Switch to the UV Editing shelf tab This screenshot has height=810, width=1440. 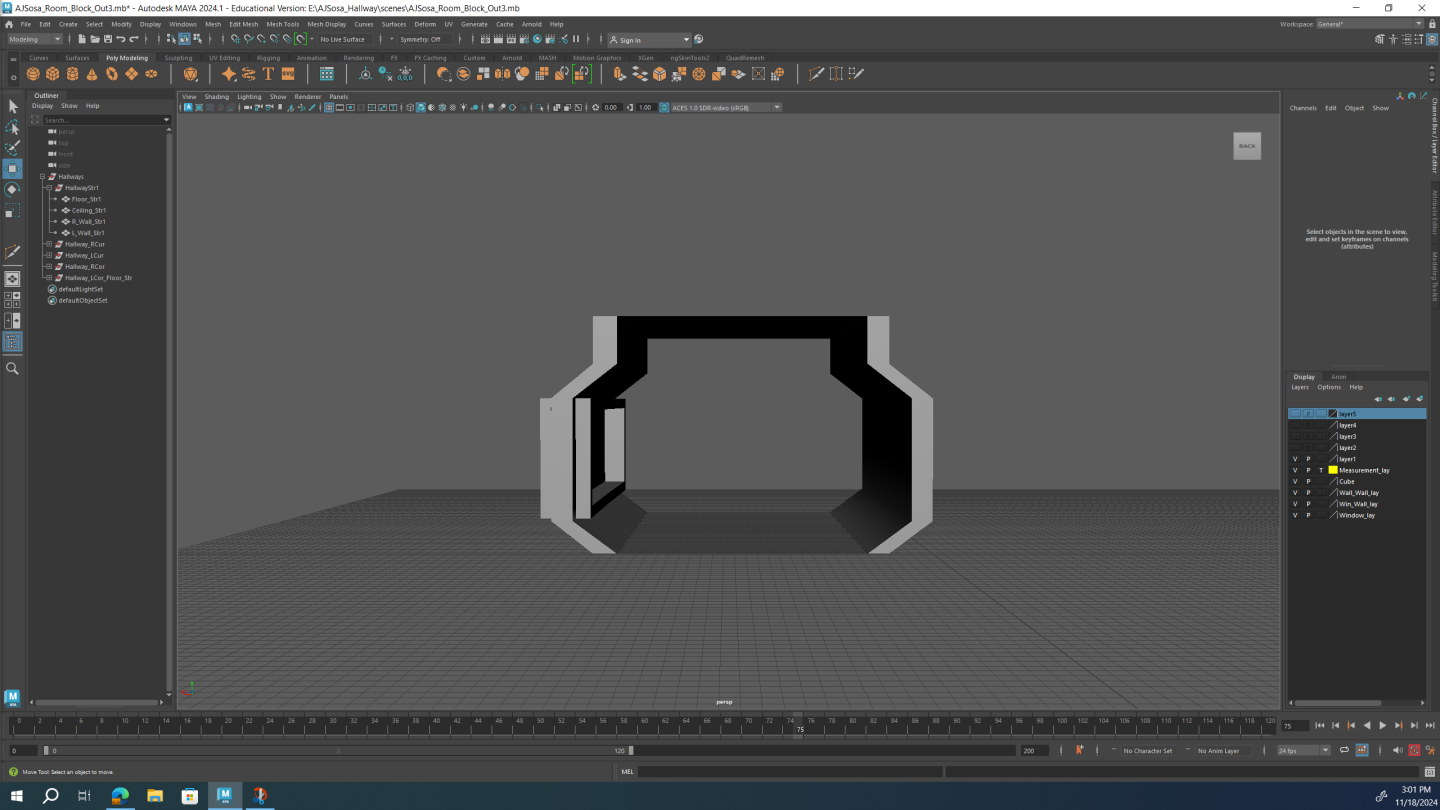[x=224, y=58]
